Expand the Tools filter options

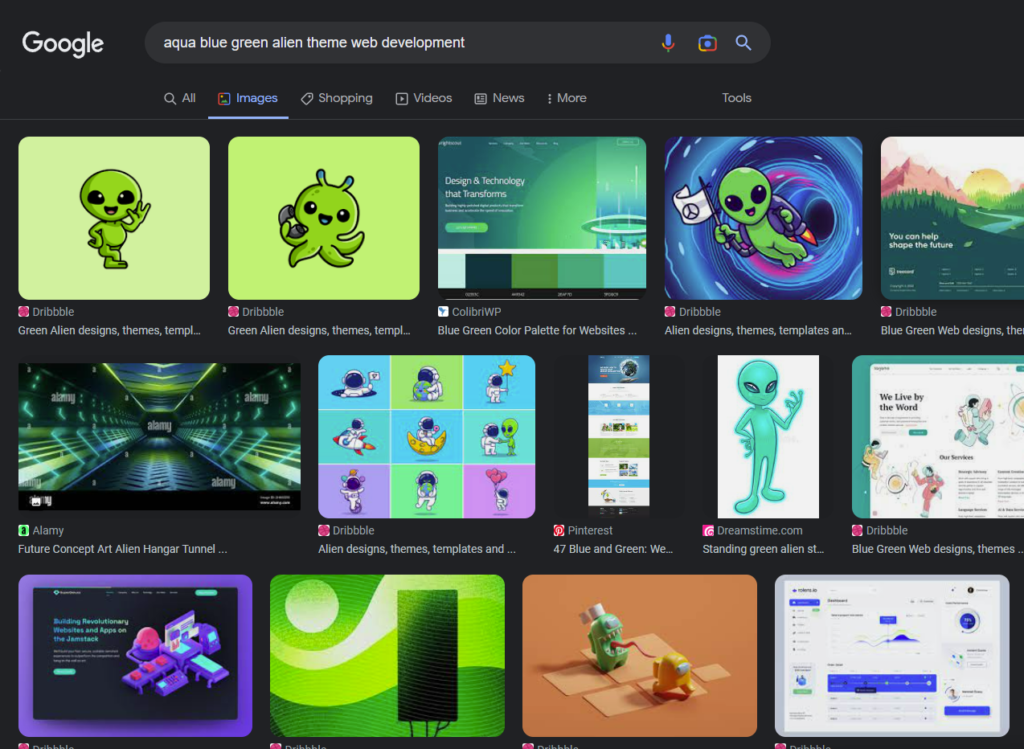pos(736,98)
